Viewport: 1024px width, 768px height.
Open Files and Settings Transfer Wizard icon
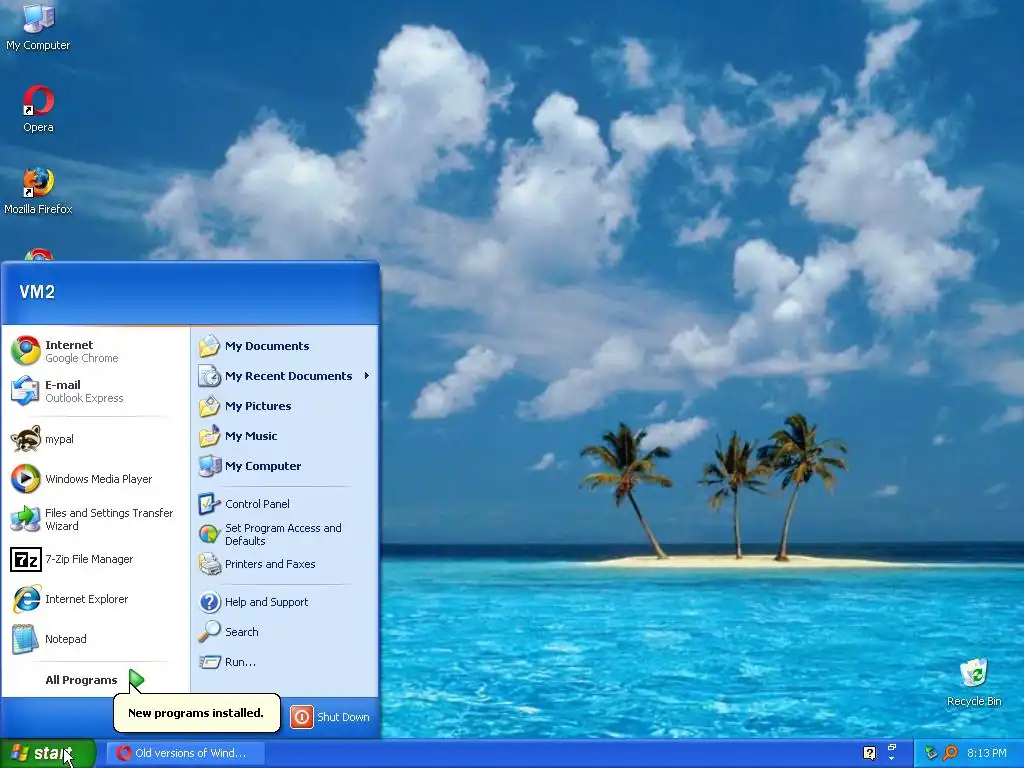25,519
